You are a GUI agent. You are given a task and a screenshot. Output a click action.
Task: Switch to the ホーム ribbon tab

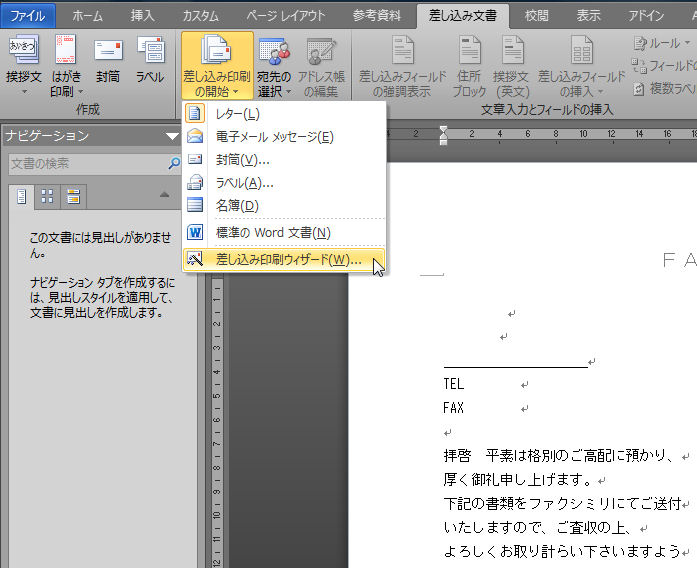[x=87, y=16]
